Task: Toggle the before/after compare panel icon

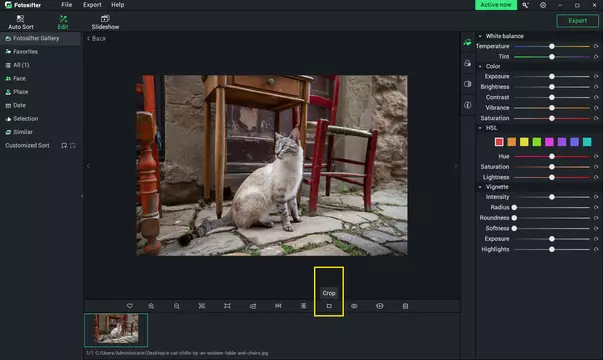Action: [468, 84]
